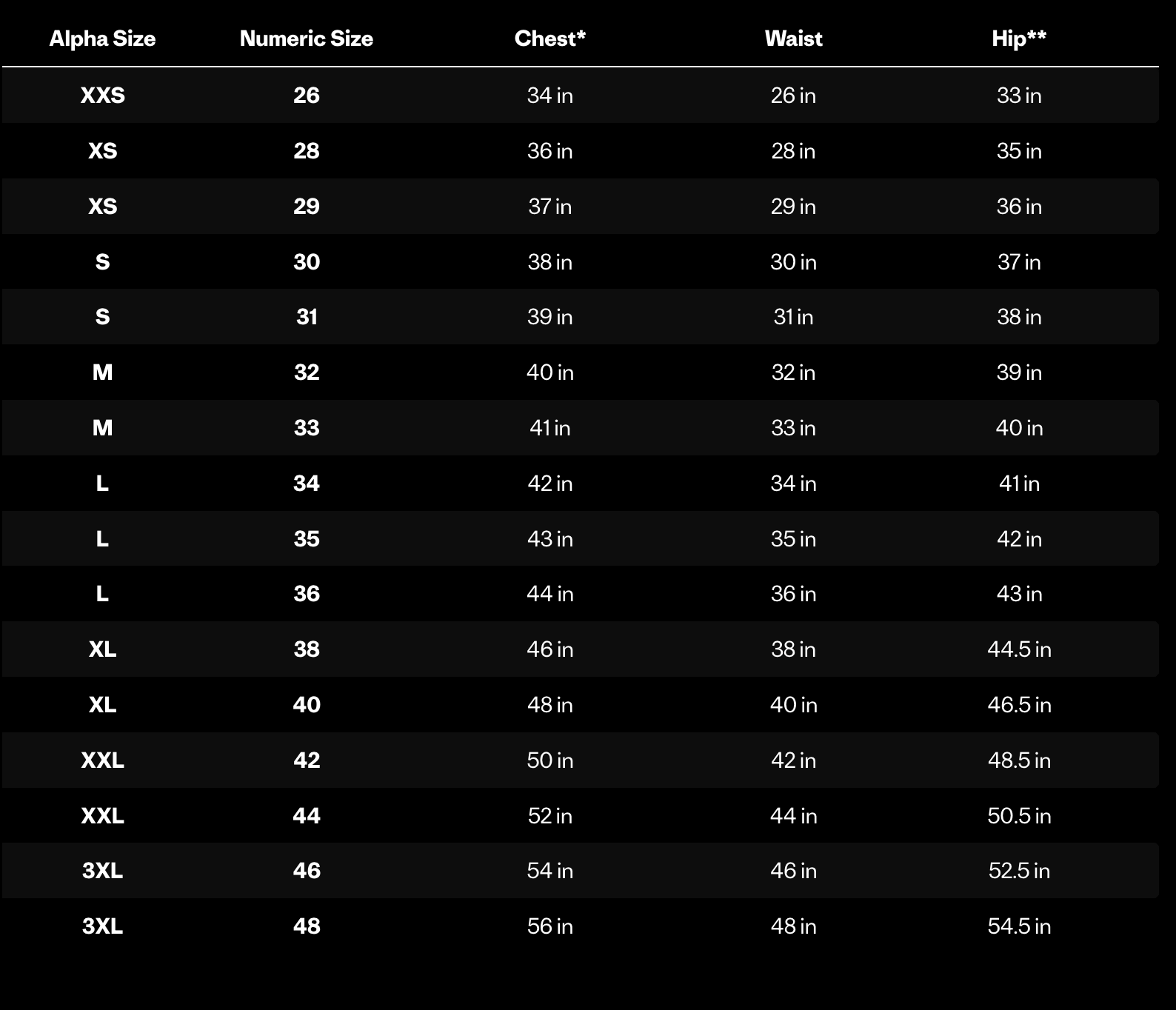Select numeric size 32 cell
Screen dimensions: 1176x1010
306,372
